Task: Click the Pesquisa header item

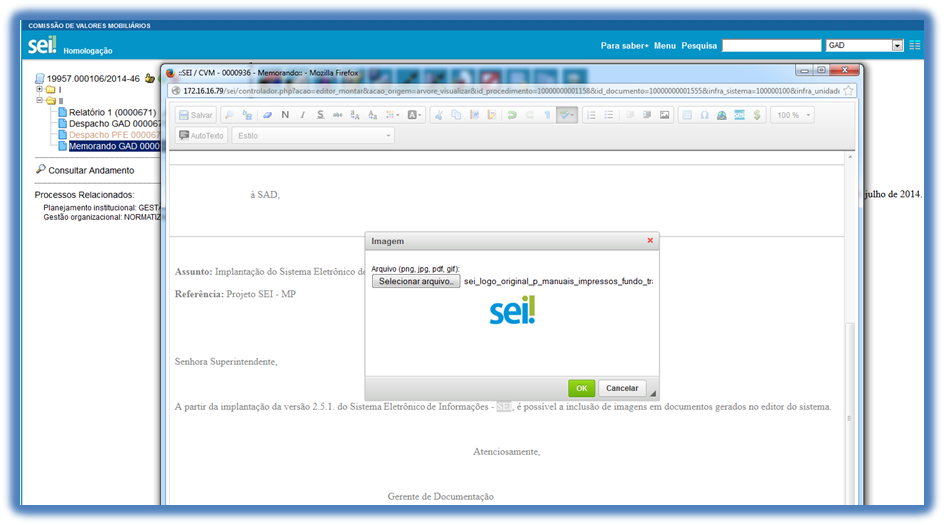Action: pyautogui.click(x=699, y=46)
